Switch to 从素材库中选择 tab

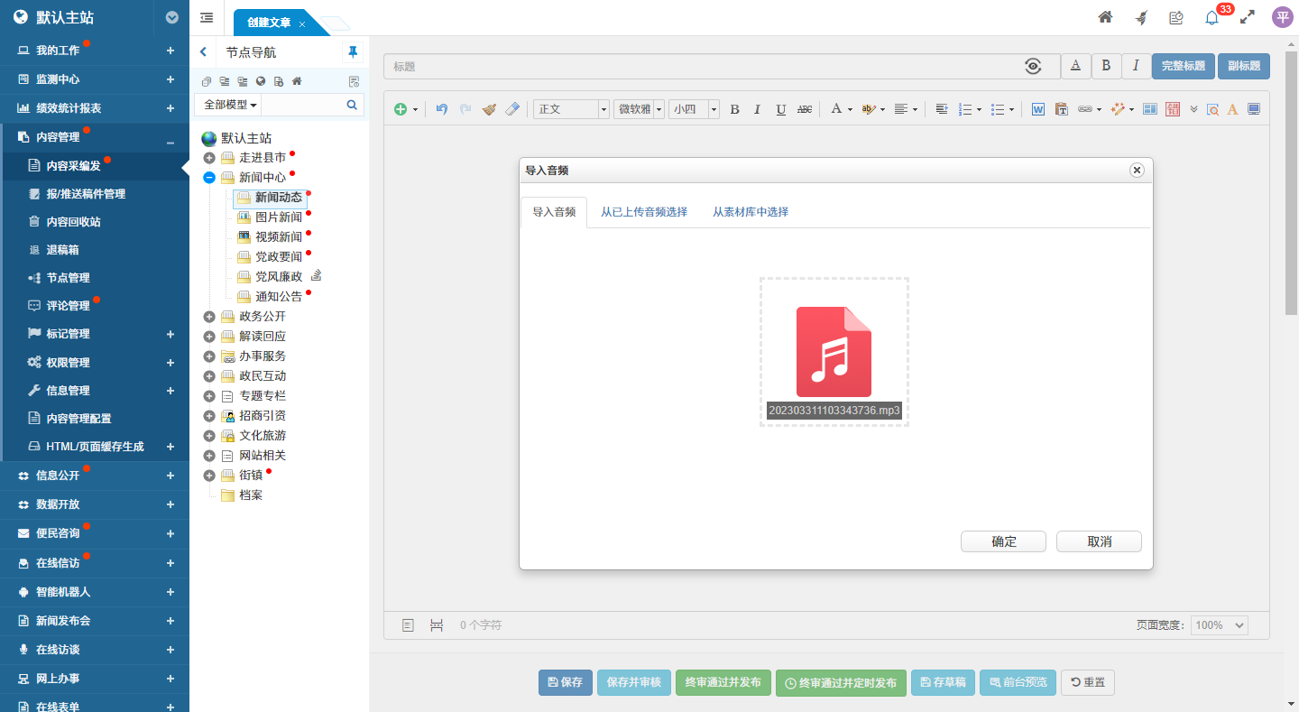click(x=750, y=212)
